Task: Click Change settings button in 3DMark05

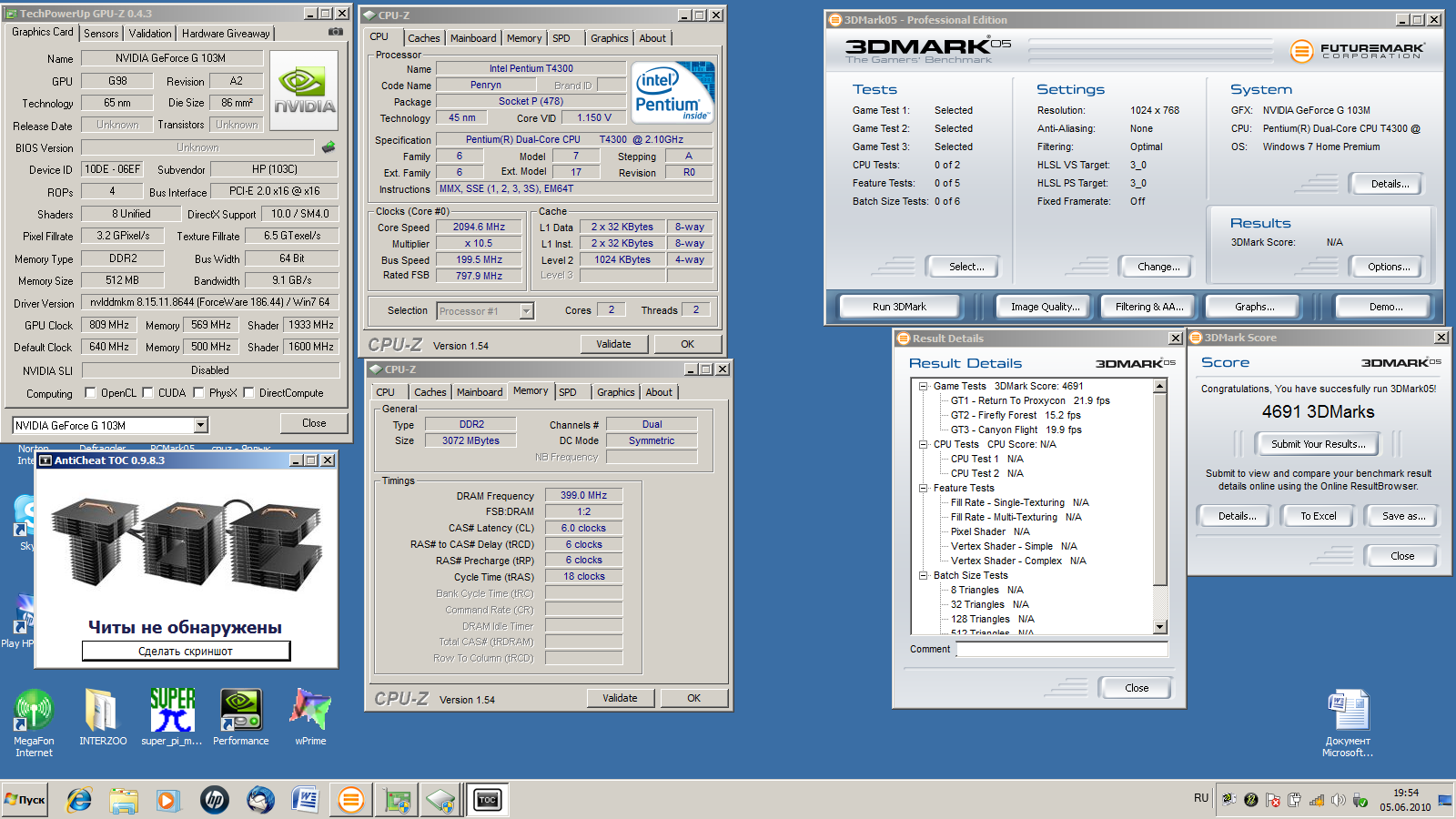Action: point(1158,267)
